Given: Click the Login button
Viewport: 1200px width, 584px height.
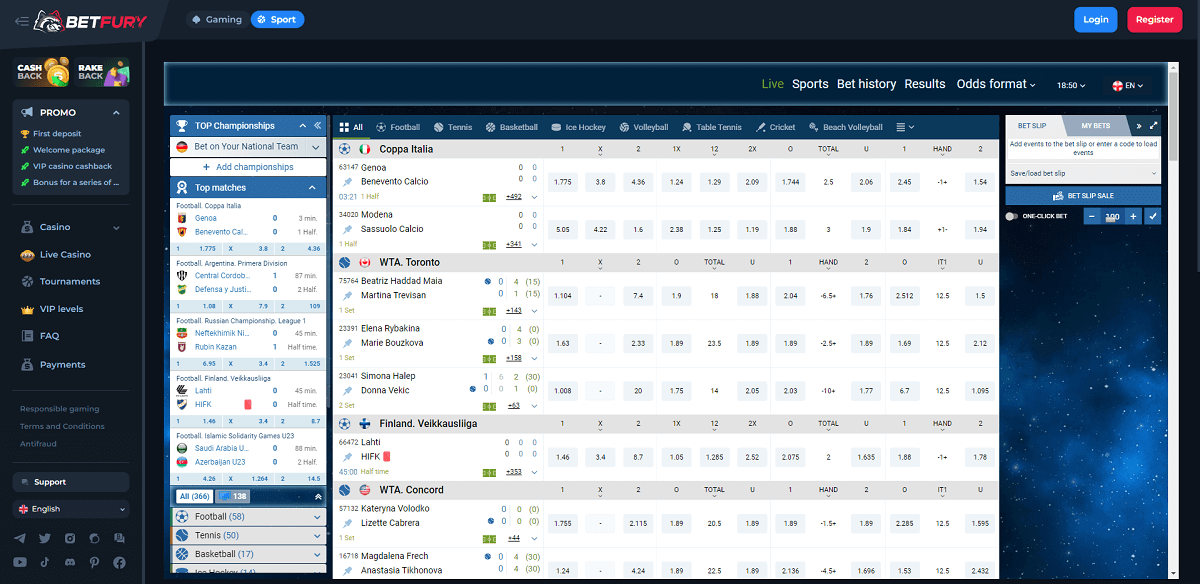Looking at the screenshot, I should click(x=1096, y=19).
